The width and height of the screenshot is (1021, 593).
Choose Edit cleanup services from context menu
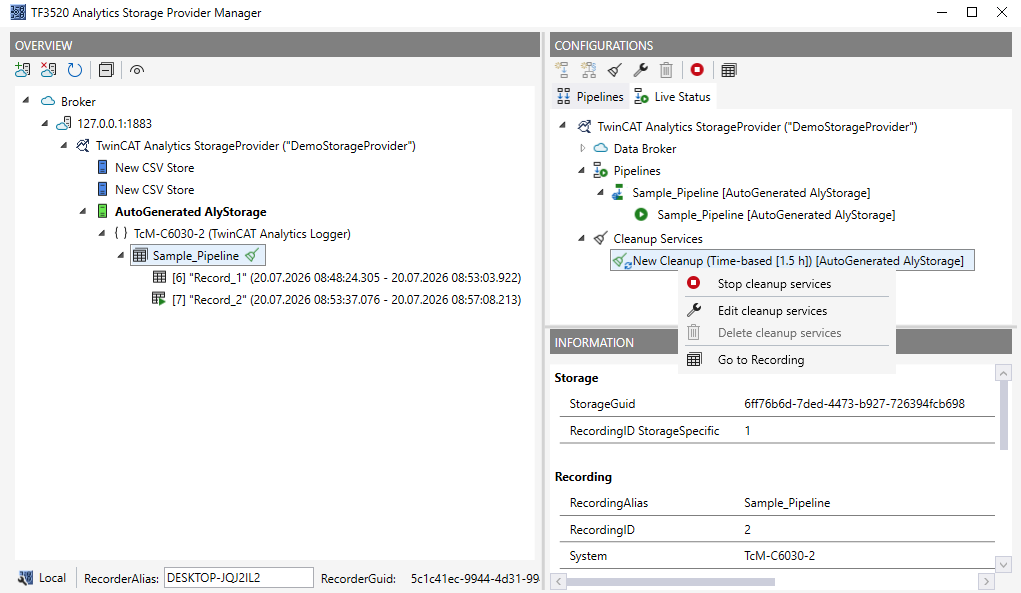point(772,310)
